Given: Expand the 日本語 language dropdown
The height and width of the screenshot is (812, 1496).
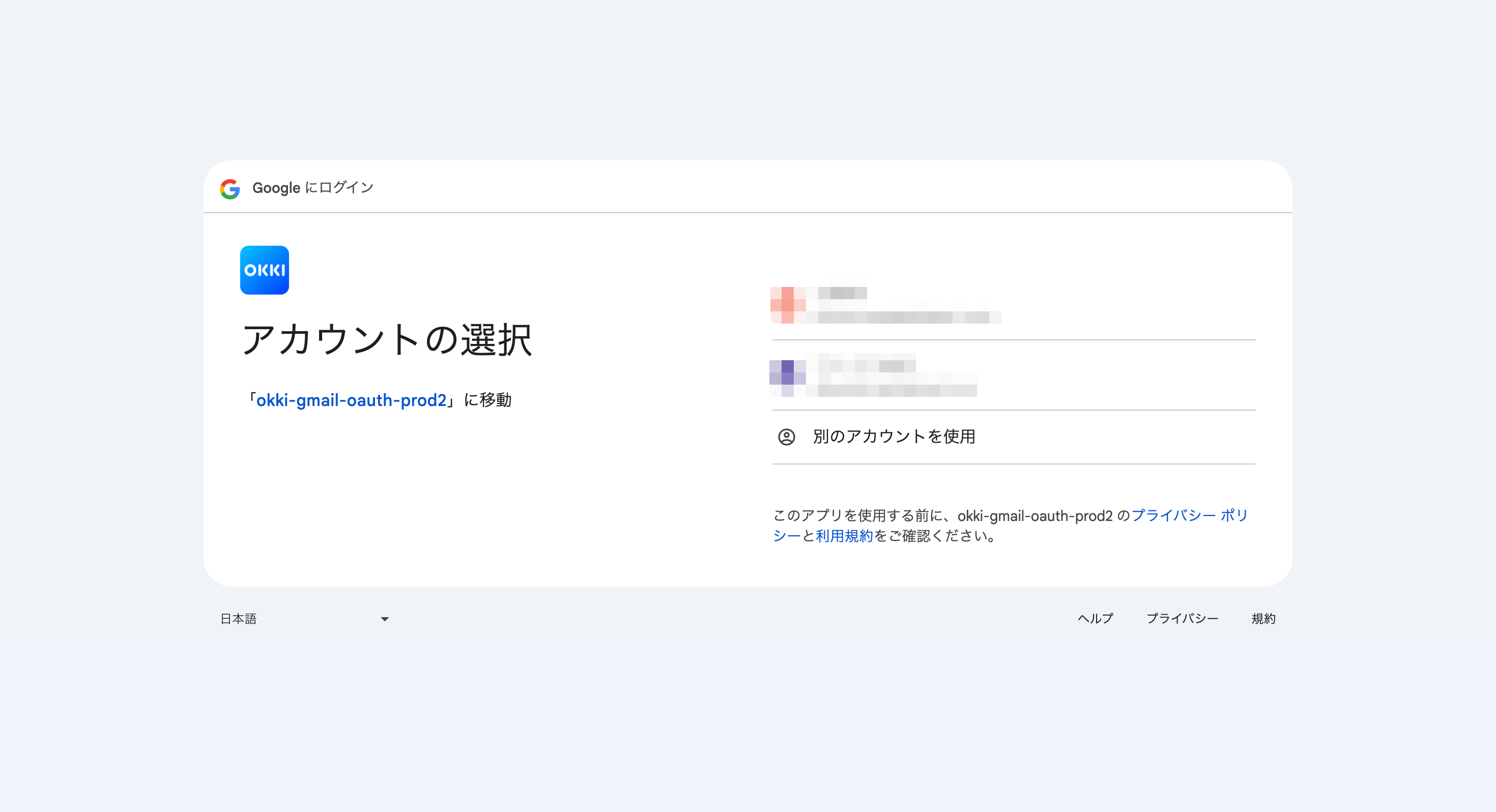Looking at the screenshot, I should 304,619.
